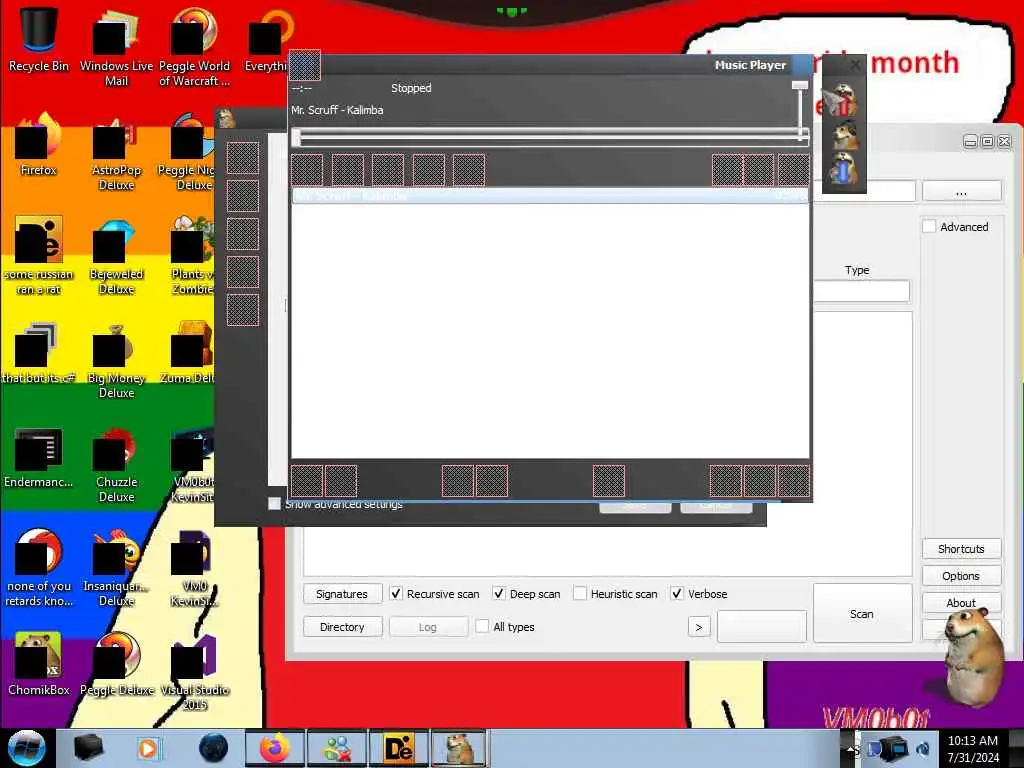Image resolution: width=1024 pixels, height=768 pixels.
Task: Check the All types checkbox
Action: (482, 626)
